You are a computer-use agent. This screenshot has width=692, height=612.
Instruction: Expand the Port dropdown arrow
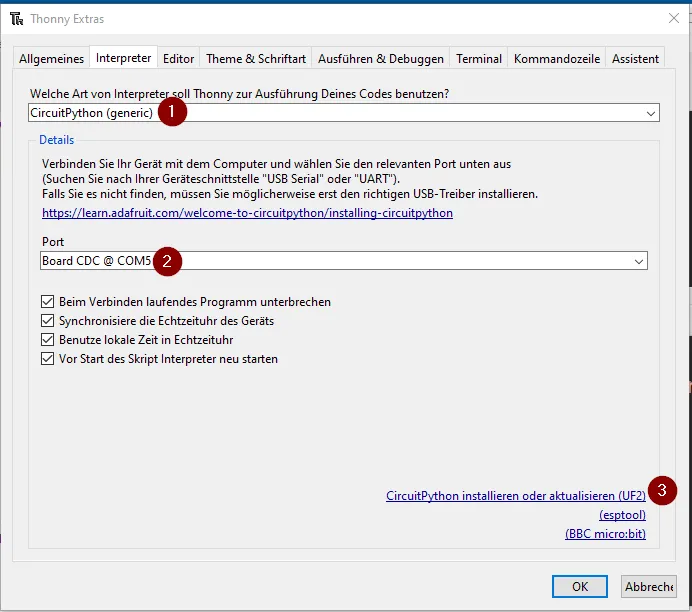pos(639,262)
